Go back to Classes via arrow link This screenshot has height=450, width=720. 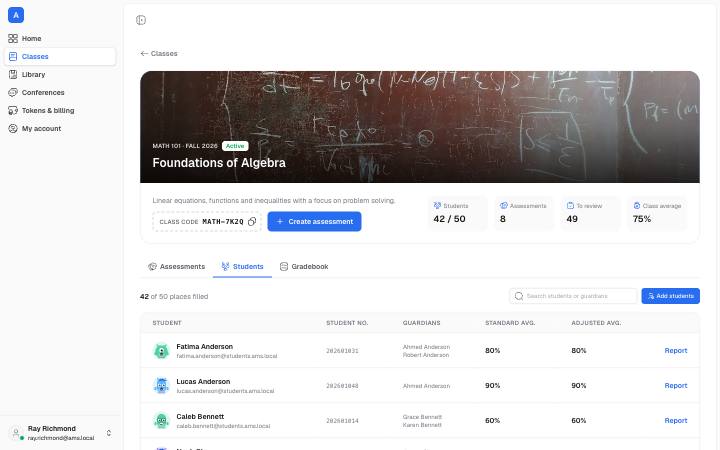click(x=159, y=54)
